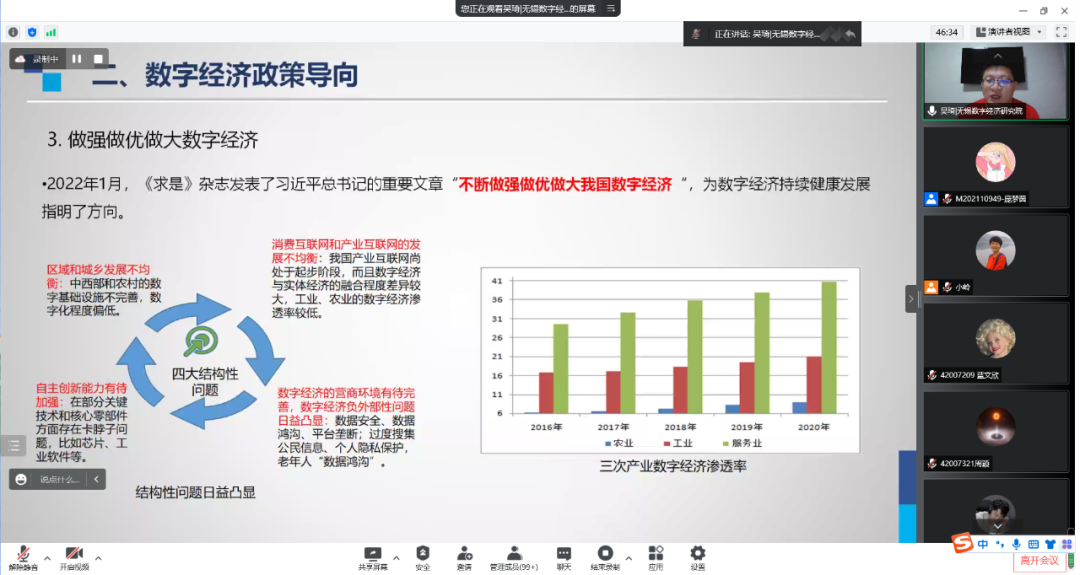Open meeting 设置 settings gear
Viewport: 1080px width, 575px height.
pos(697,556)
